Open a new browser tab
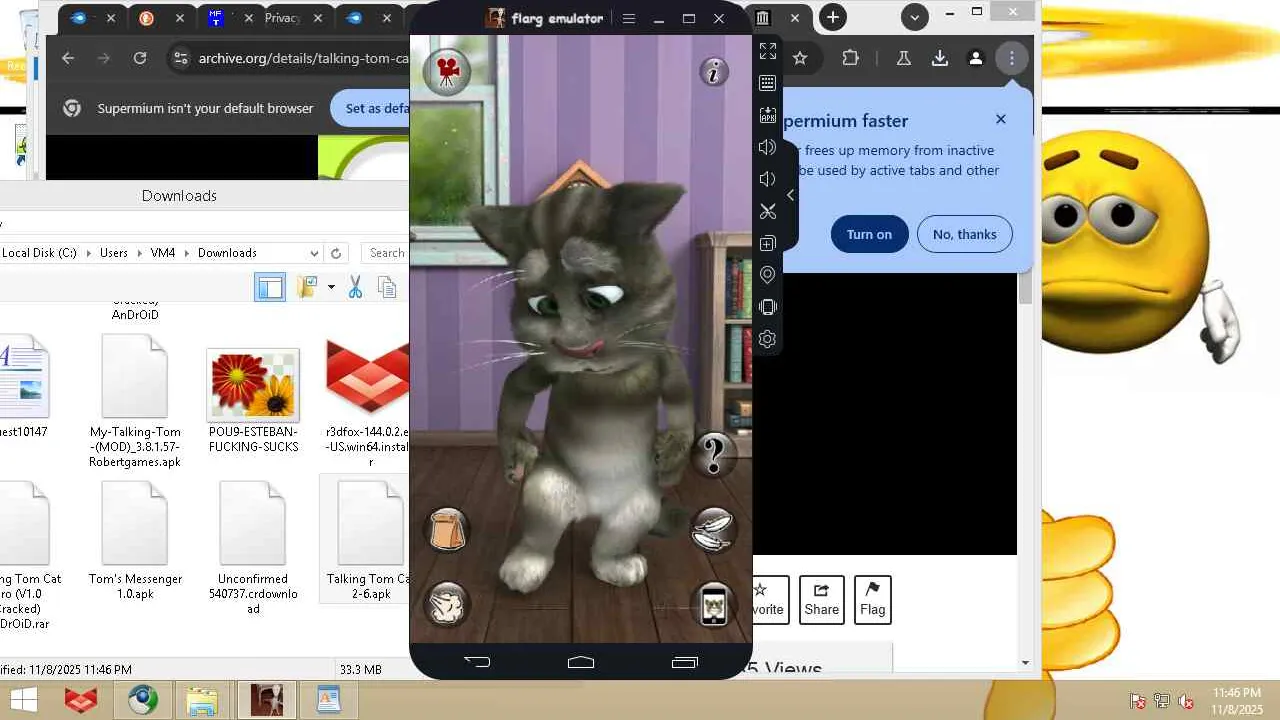1280x720 pixels. 832,17
